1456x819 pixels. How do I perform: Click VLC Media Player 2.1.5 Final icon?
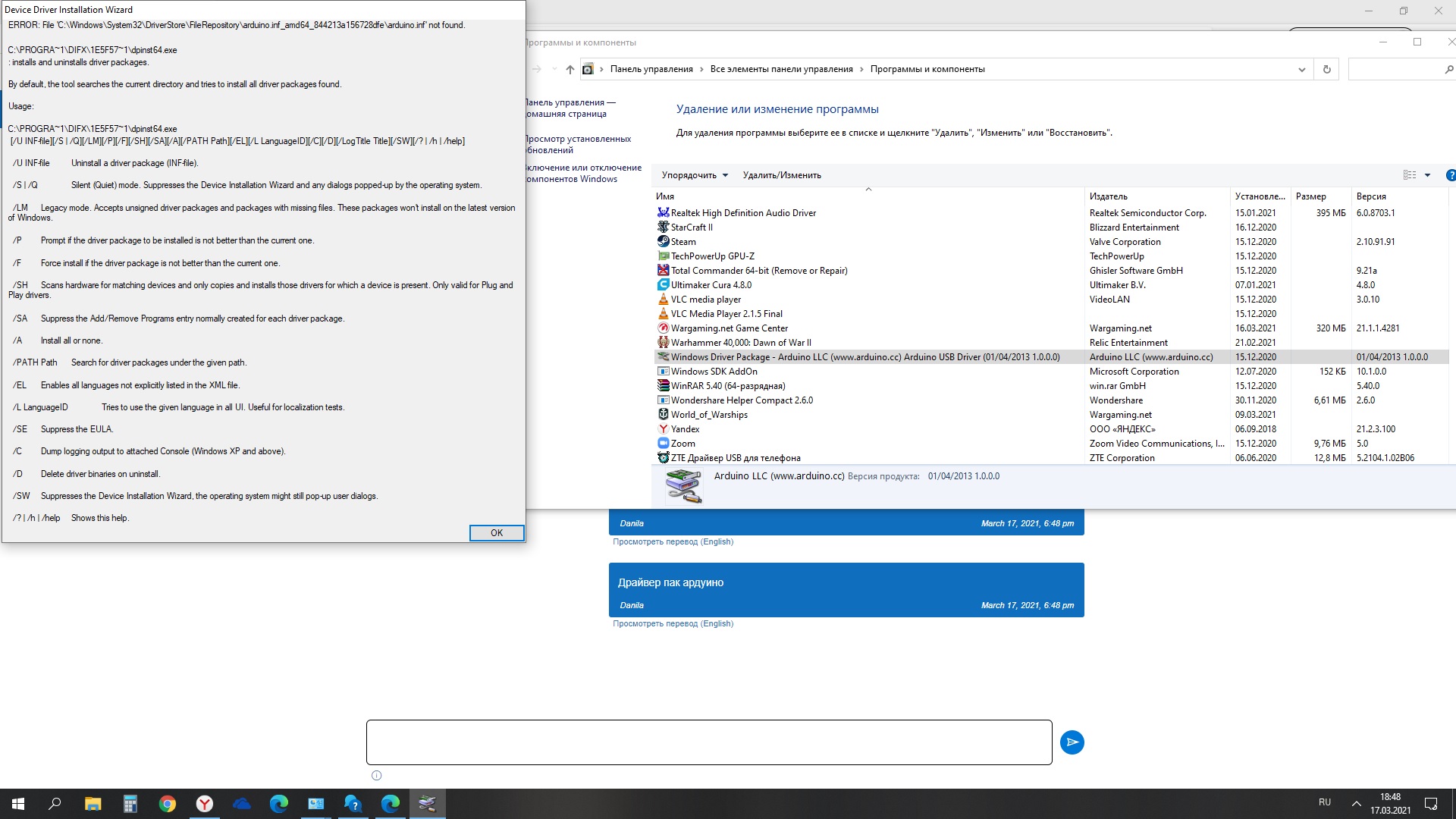[663, 314]
